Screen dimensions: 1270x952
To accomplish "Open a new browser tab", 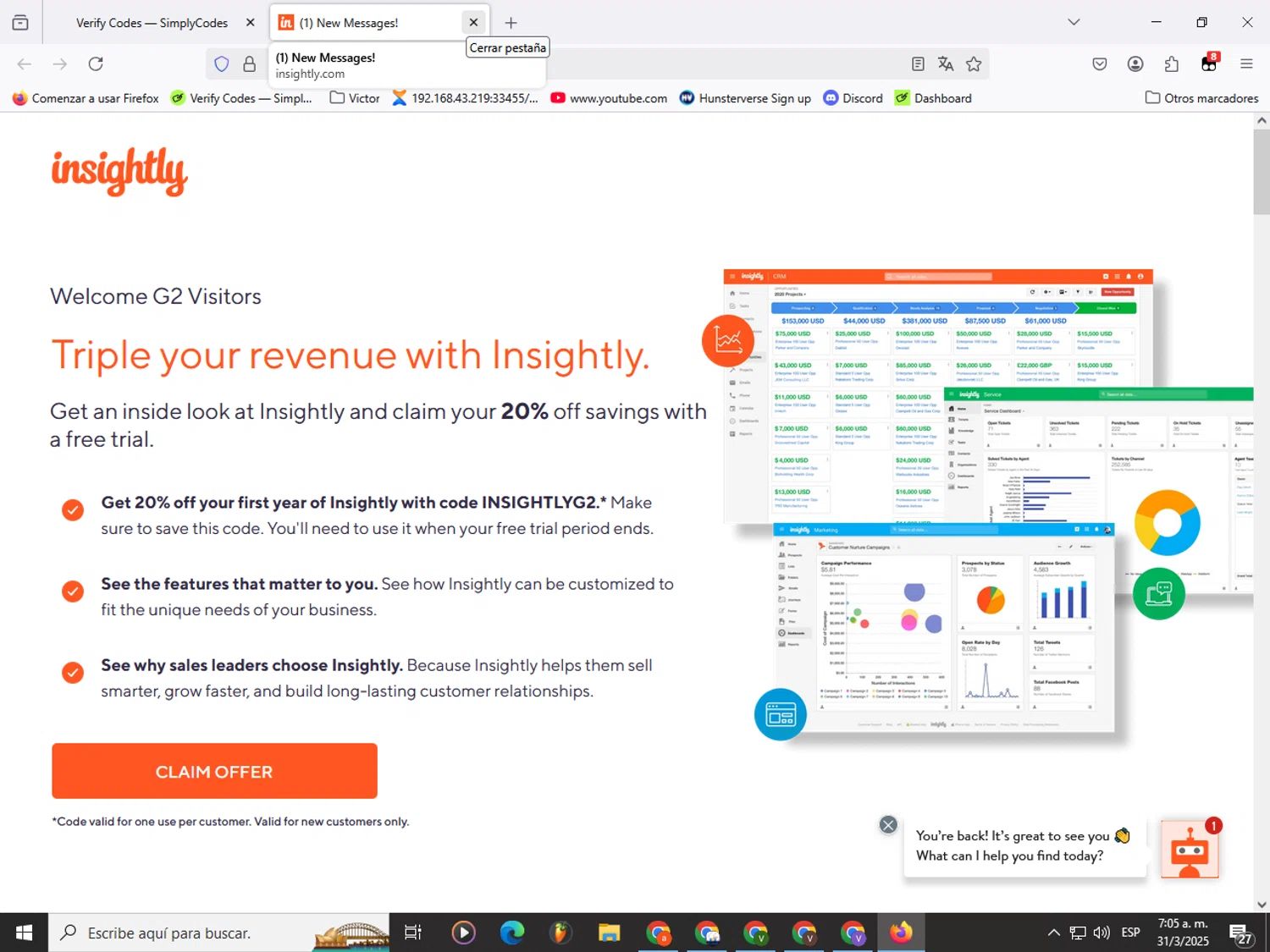I will pos(511,23).
